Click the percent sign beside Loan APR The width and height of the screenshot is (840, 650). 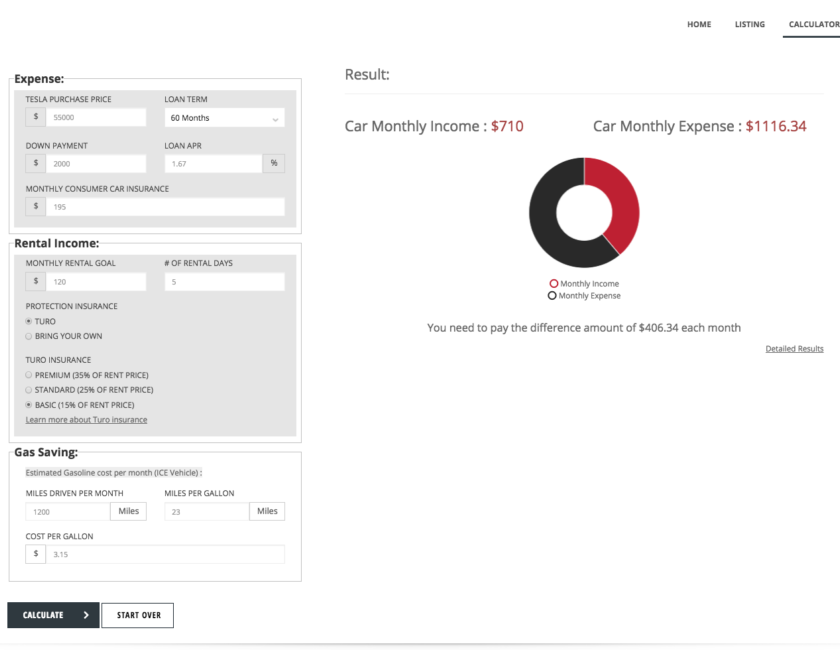coord(274,163)
